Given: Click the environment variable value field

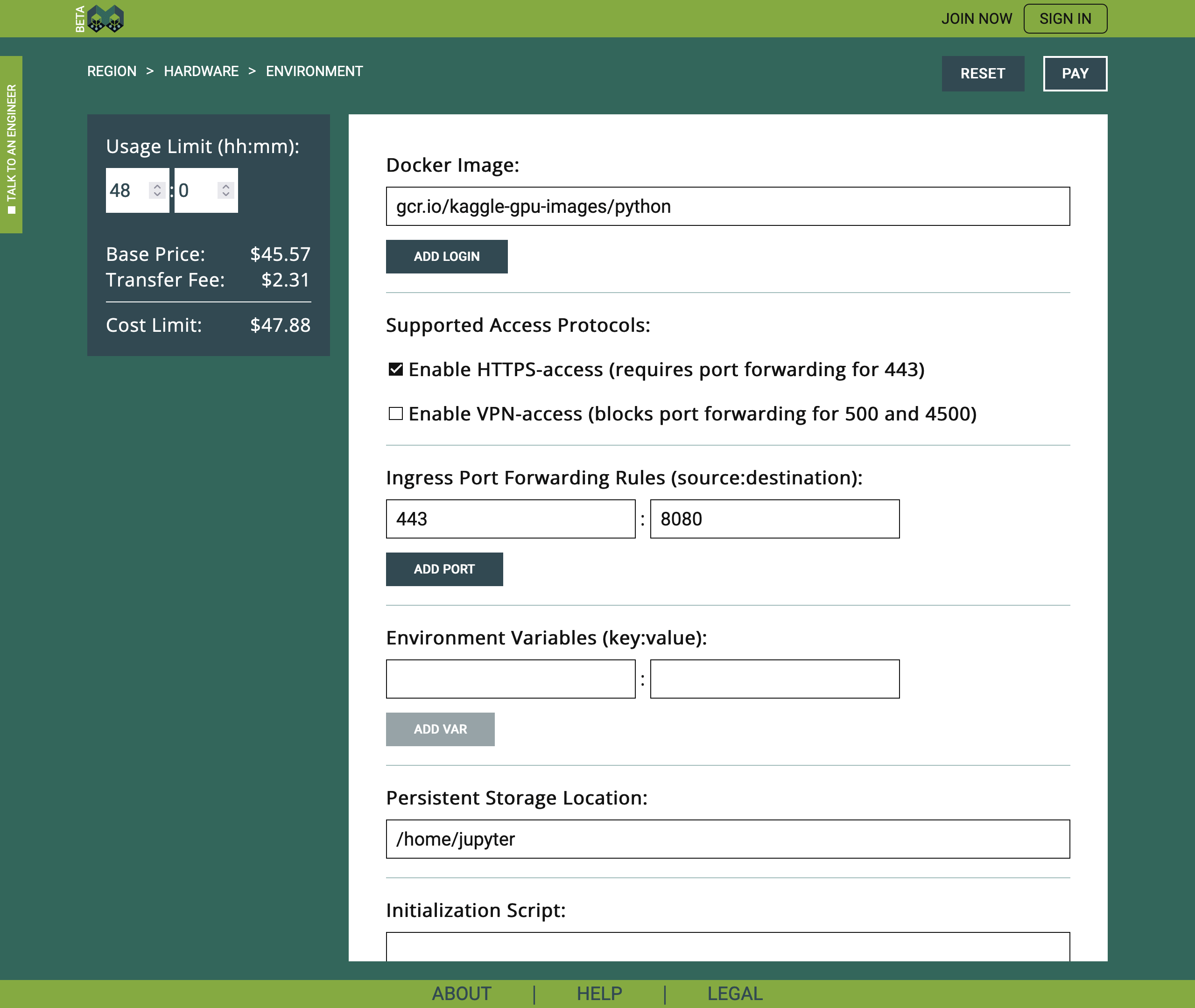Looking at the screenshot, I should (x=774, y=679).
